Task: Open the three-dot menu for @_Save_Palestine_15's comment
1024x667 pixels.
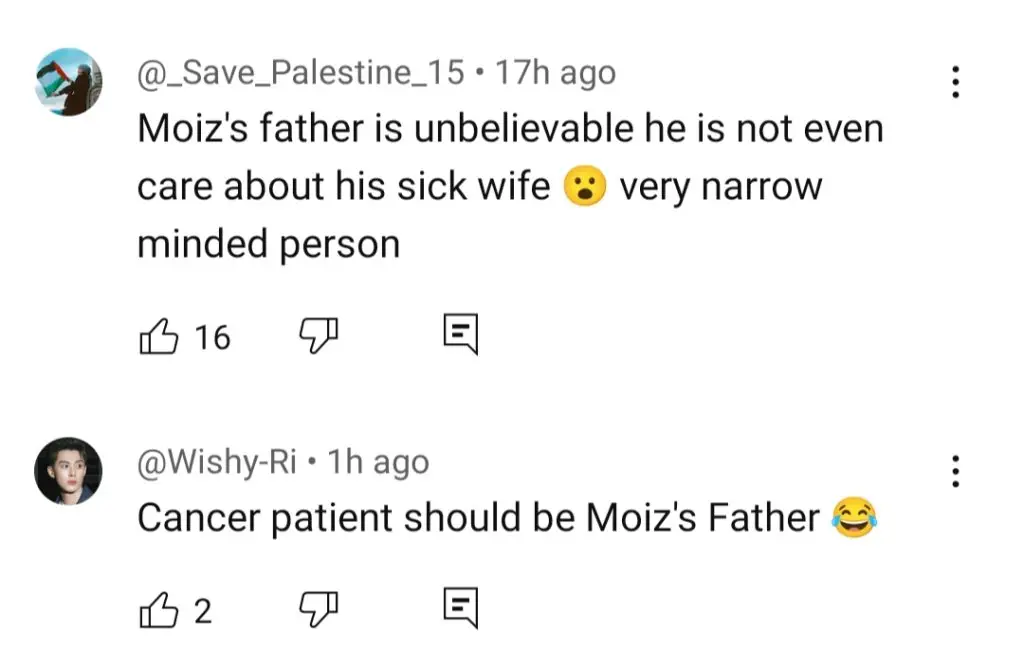Action: tap(955, 81)
